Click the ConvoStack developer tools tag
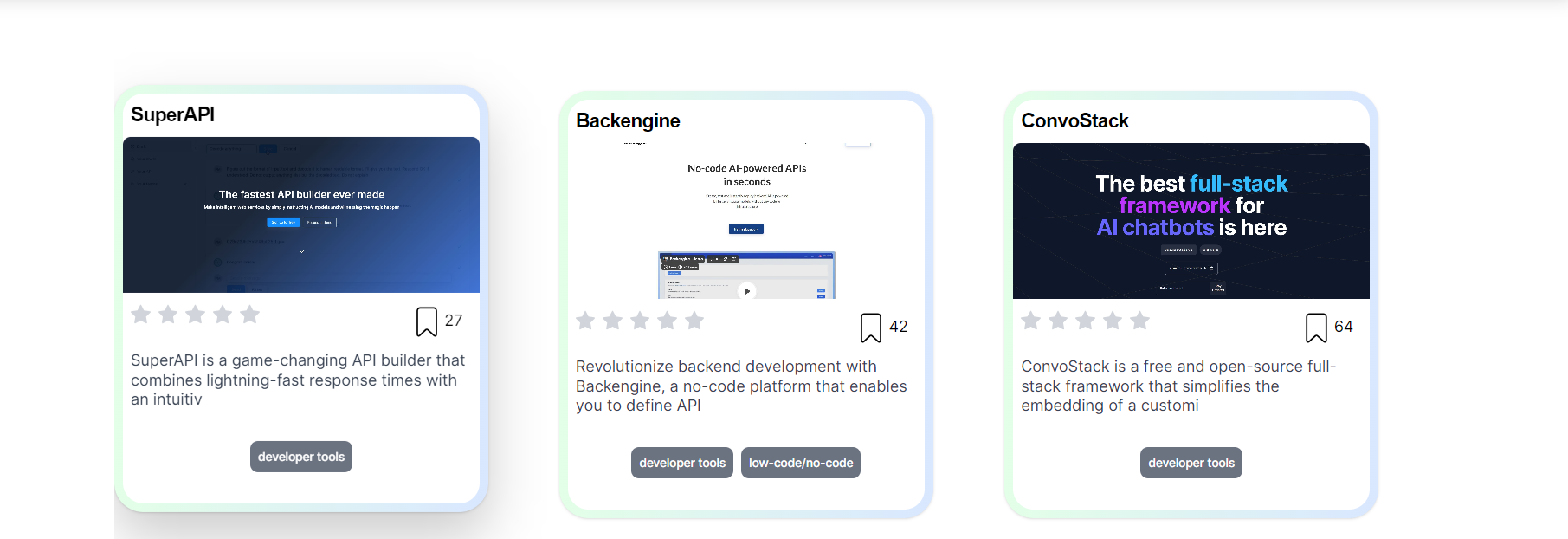The height and width of the screenshot is (539, 1568). [x=1191, y=463]
